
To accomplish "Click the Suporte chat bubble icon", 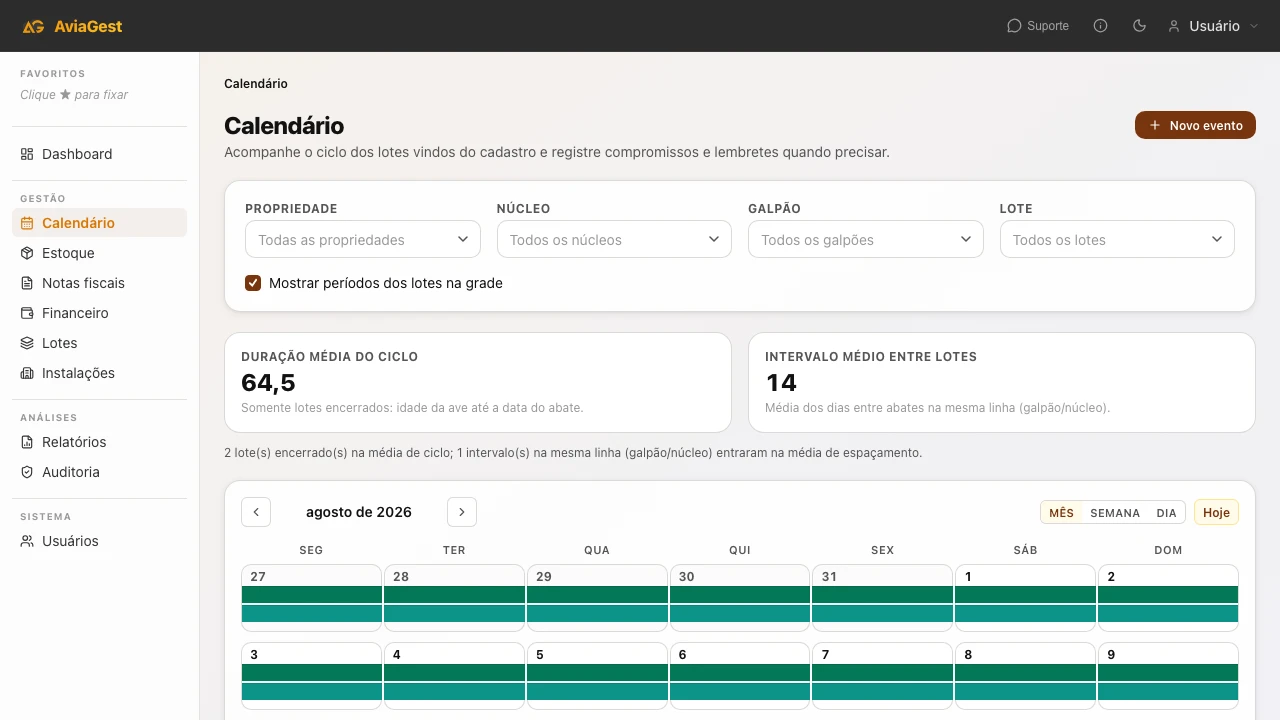I will (x=1014, y=26).
